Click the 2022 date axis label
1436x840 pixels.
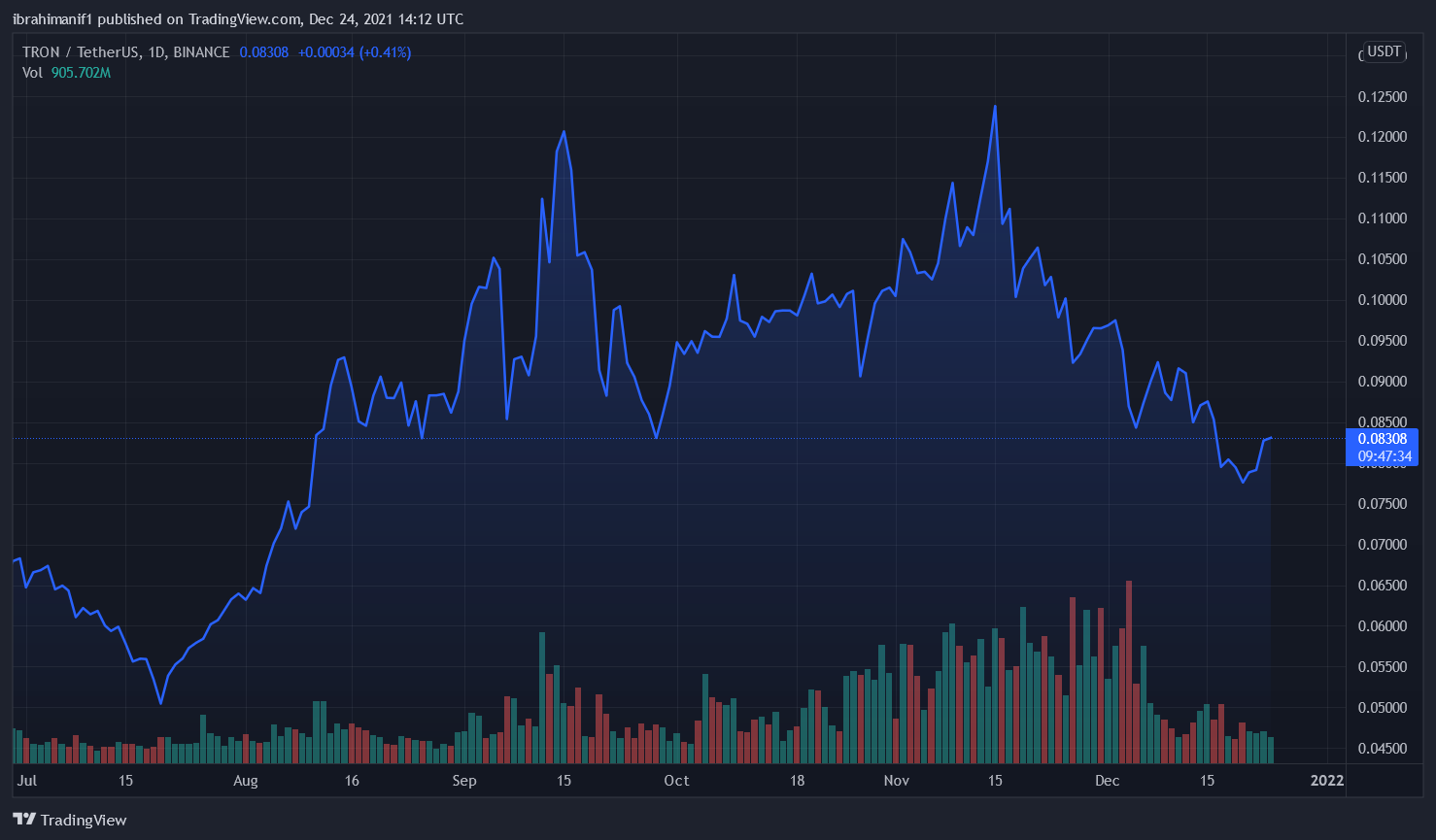(1327, 781)
